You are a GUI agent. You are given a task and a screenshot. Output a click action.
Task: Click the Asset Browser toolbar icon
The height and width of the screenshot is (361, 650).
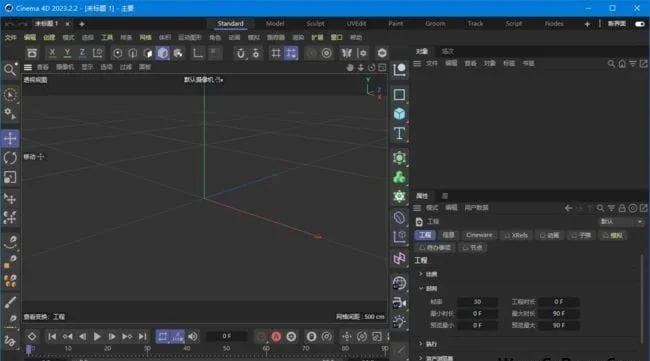pyautogui.click(x=32, y=53)
